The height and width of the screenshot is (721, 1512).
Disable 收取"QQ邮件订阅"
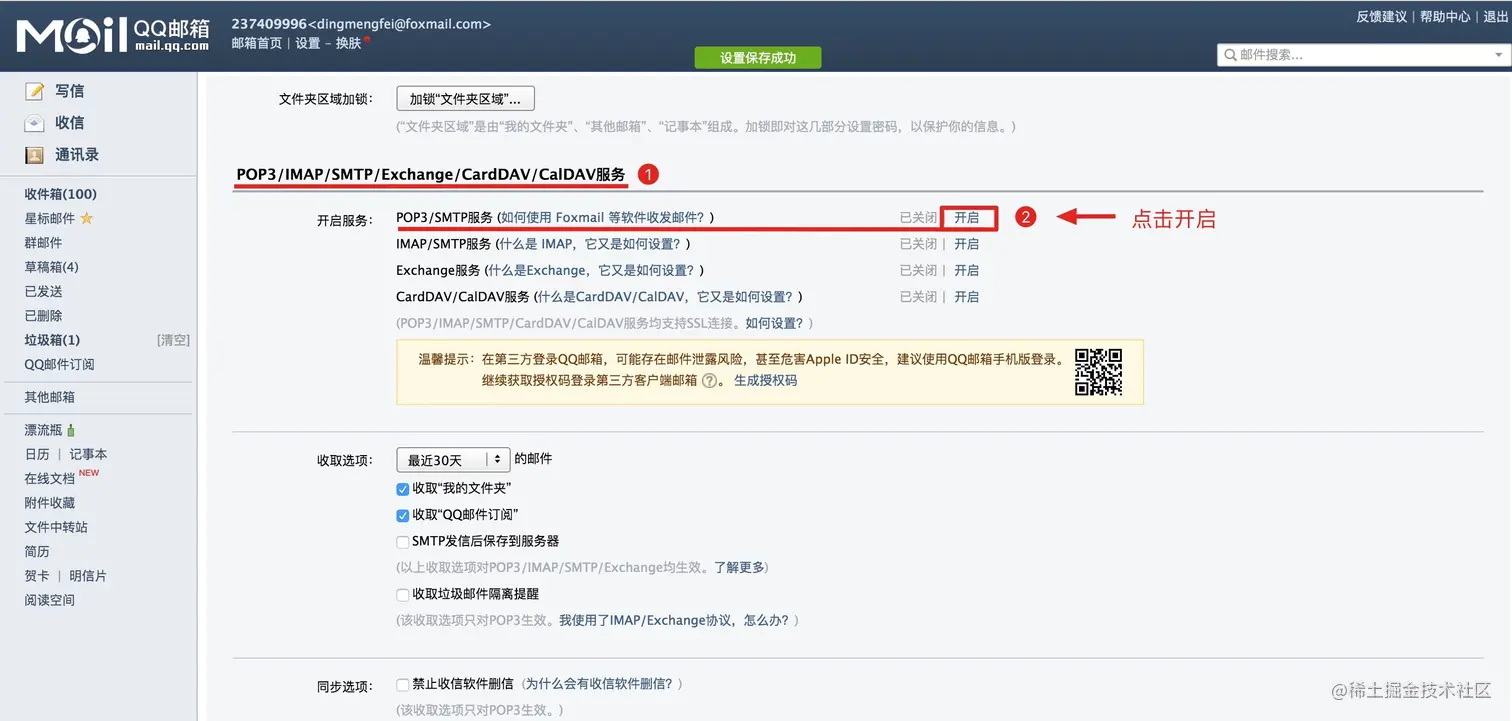point(402,515)
